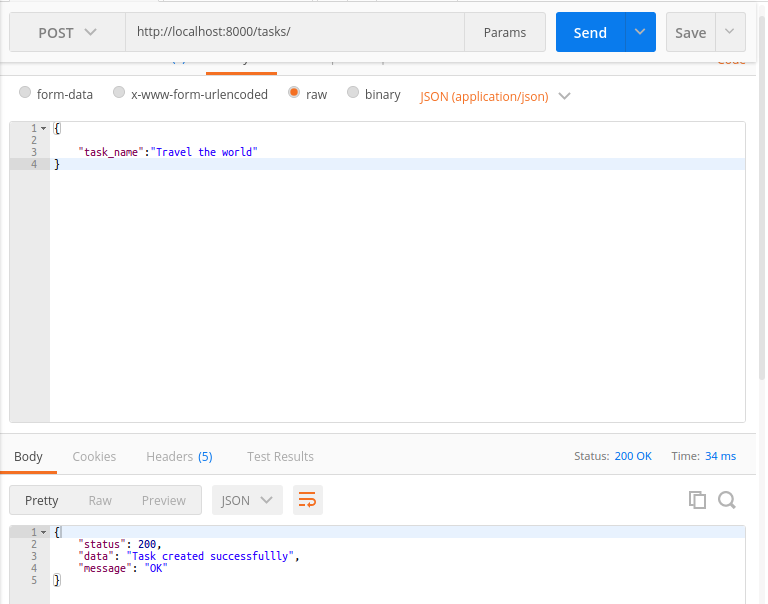This screenshot has height=604, width=768.
Task: Copy response to clipboard icon
Action: pos(697,500)
